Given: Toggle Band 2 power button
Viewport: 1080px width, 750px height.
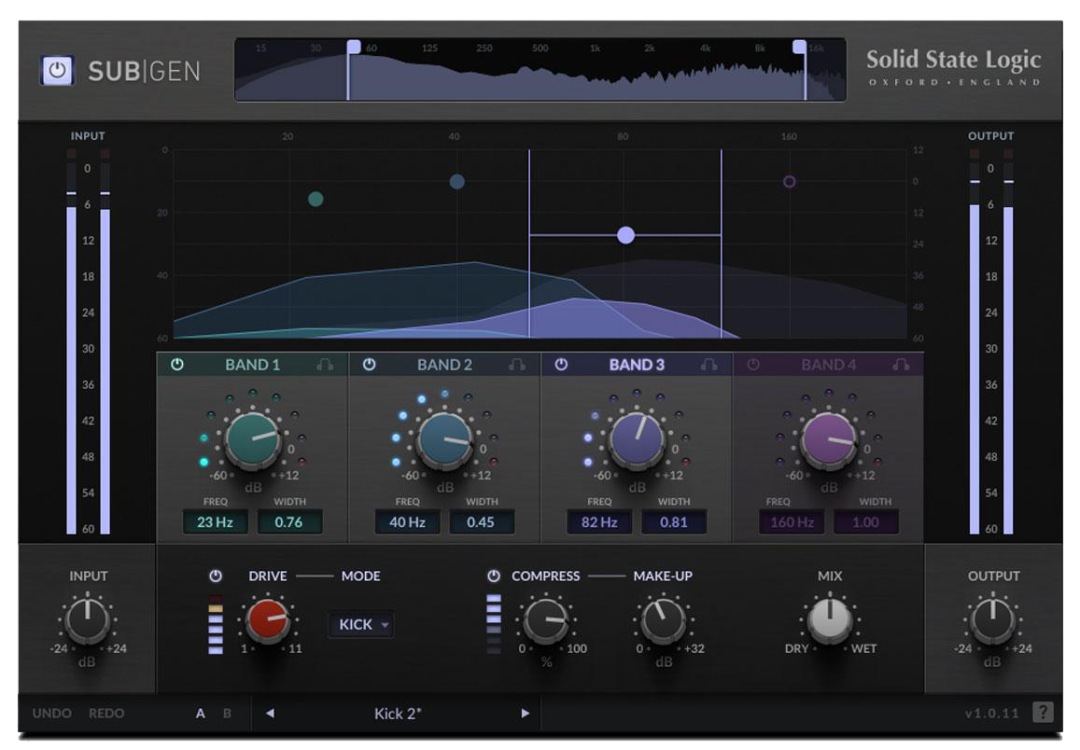Looking at the screenshot, I should click(369, 365).
